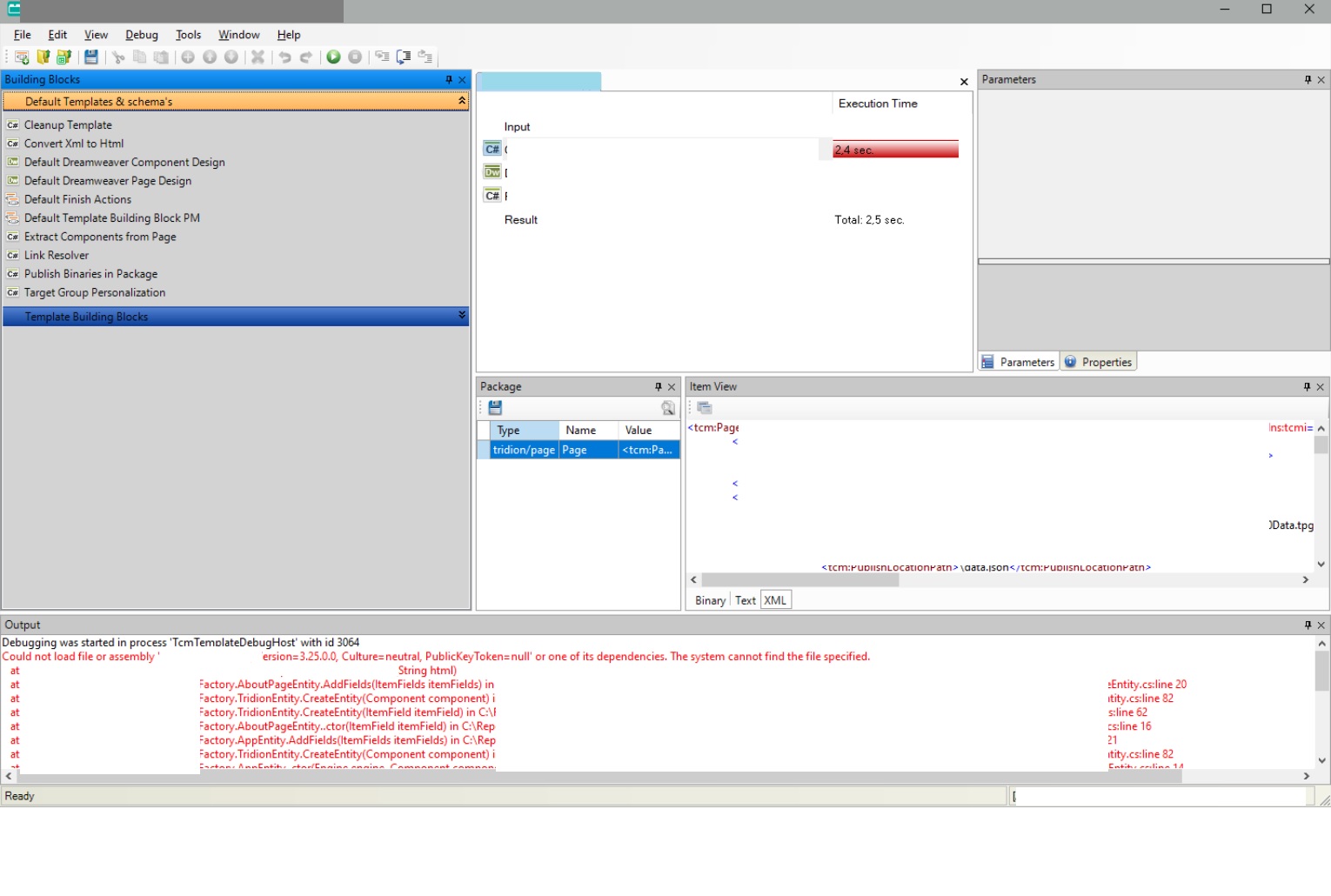Open the File menu
1331x896 pixels.
23,35
